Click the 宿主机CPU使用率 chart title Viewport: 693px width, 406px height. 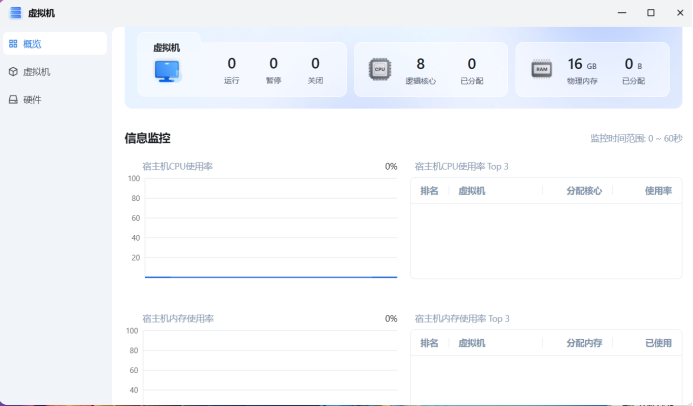click(x=177, y=167)
